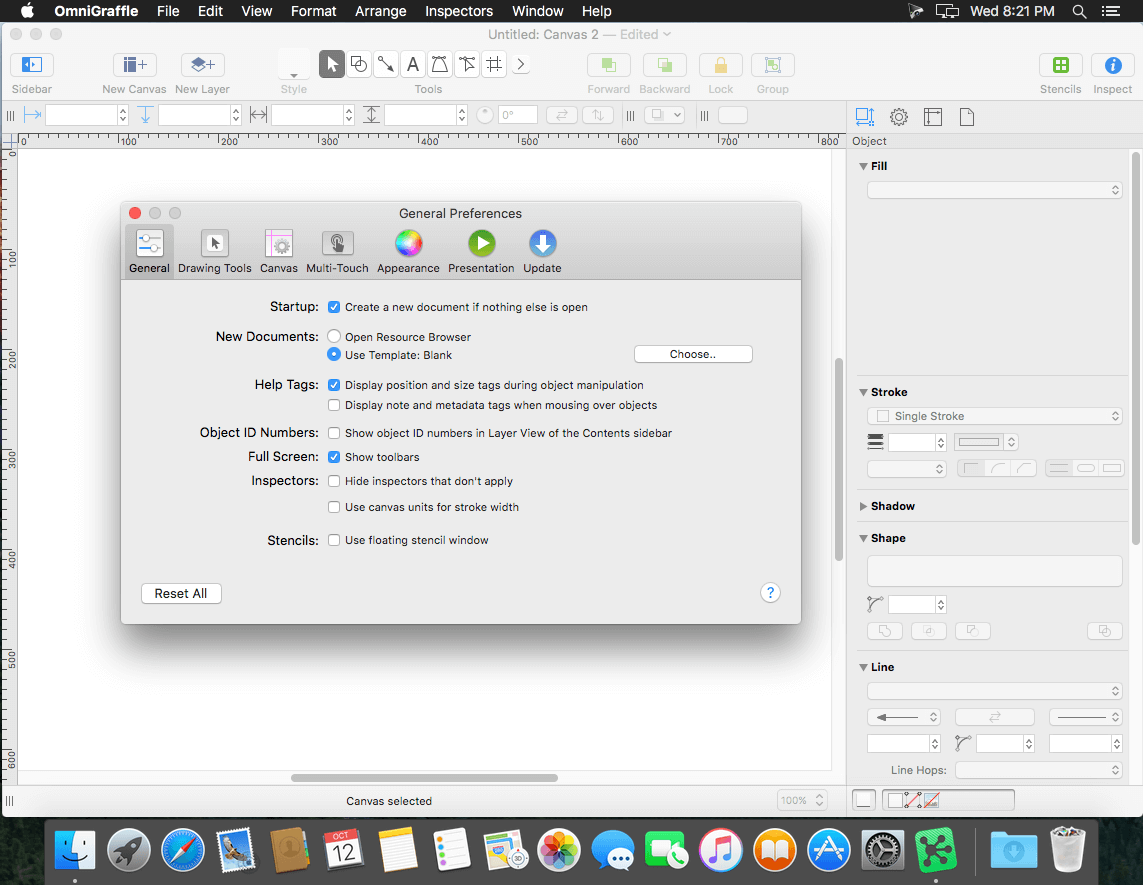Image resolution: width=1143 pixels, height=885 pixels.
Task: Collapse the Shape section
Action: 863,538
